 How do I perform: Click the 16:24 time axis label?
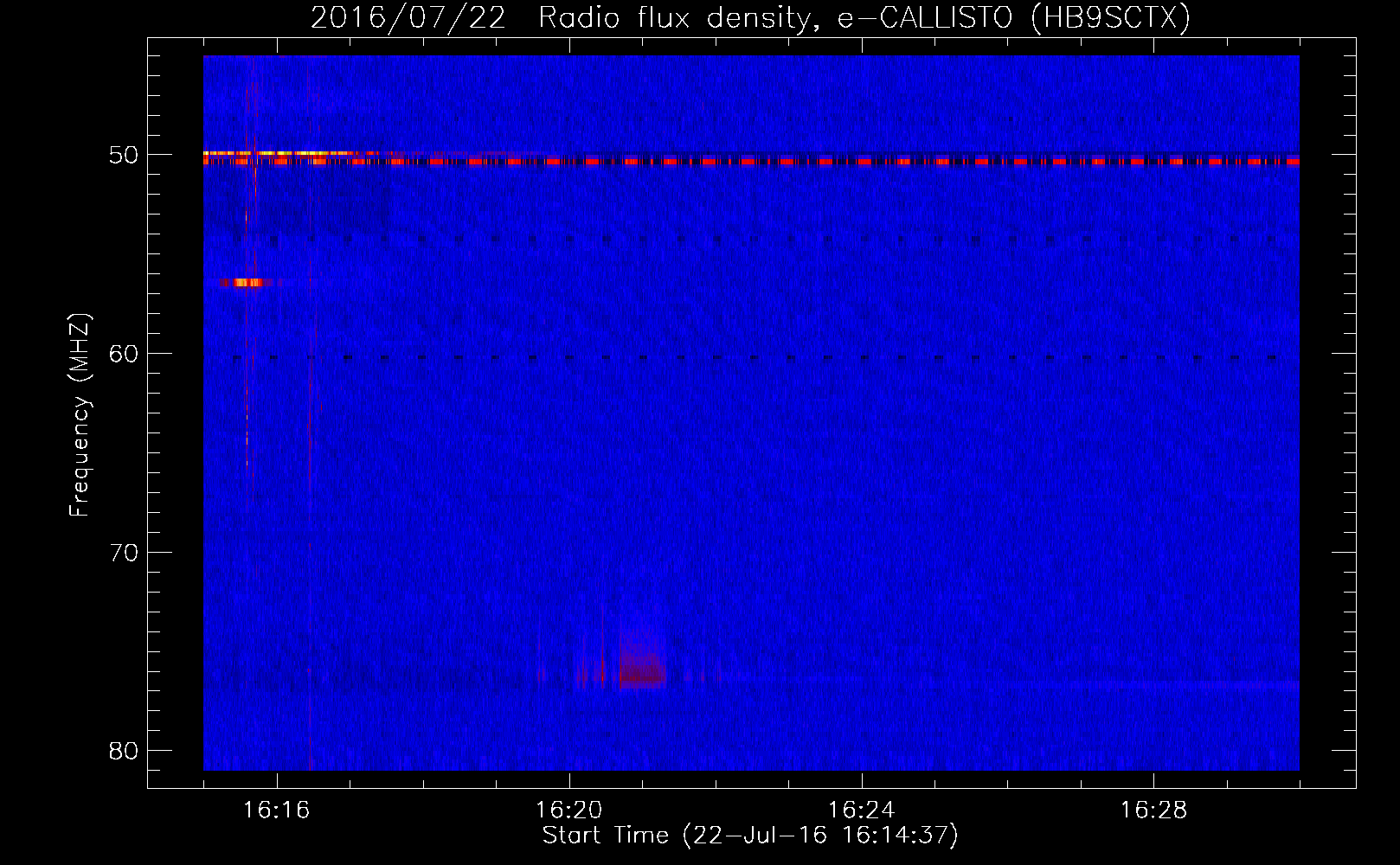click(x=861, y=810)
